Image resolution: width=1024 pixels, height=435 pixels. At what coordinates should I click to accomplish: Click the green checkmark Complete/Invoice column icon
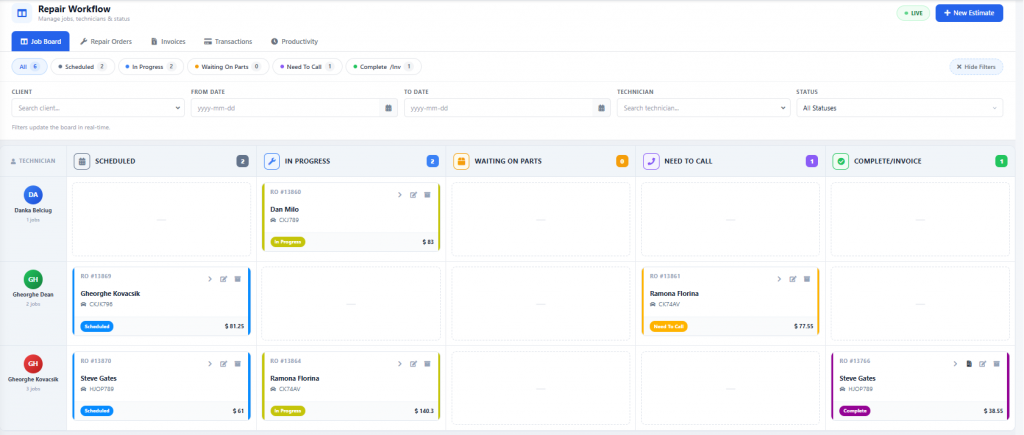click(x=840, y=161)
